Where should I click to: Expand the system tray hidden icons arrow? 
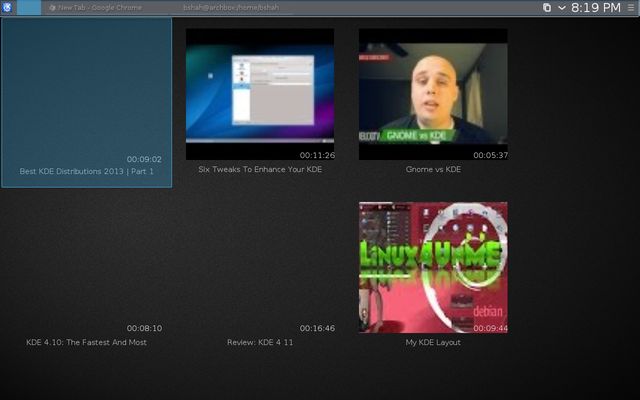click(562, 7)
